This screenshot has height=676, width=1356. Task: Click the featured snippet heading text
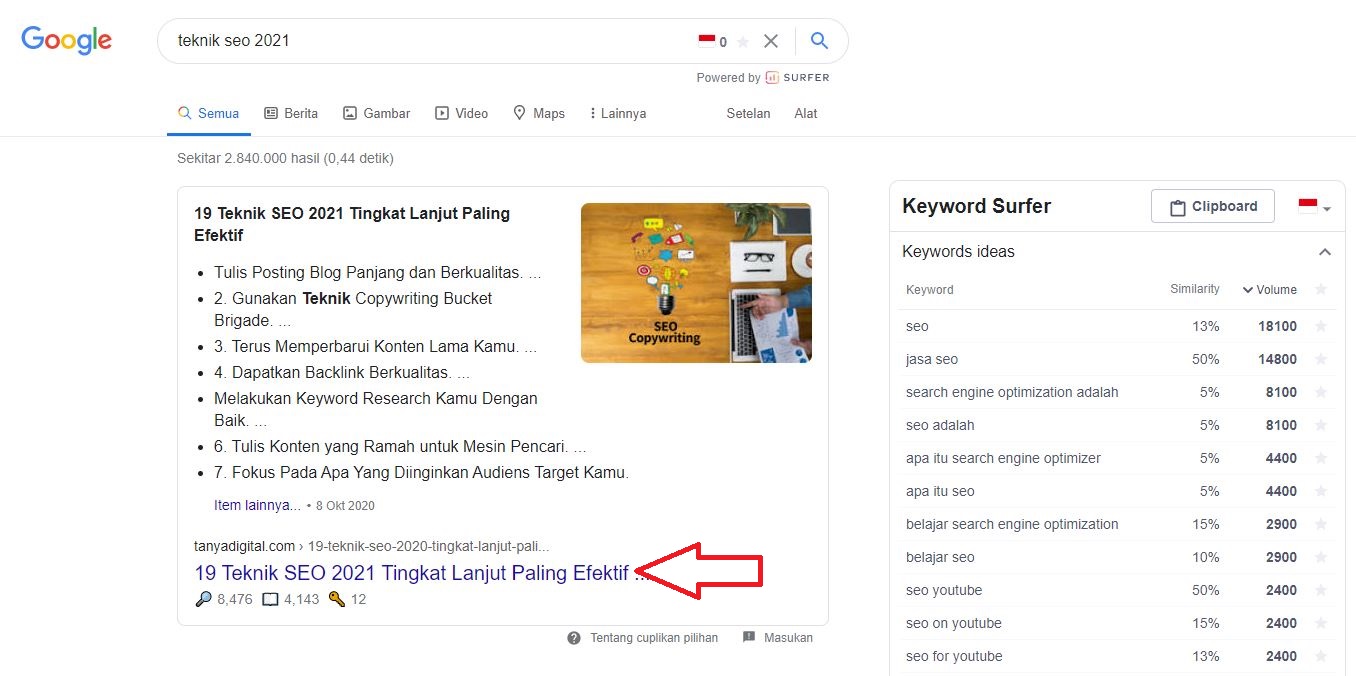pos(352,224)
